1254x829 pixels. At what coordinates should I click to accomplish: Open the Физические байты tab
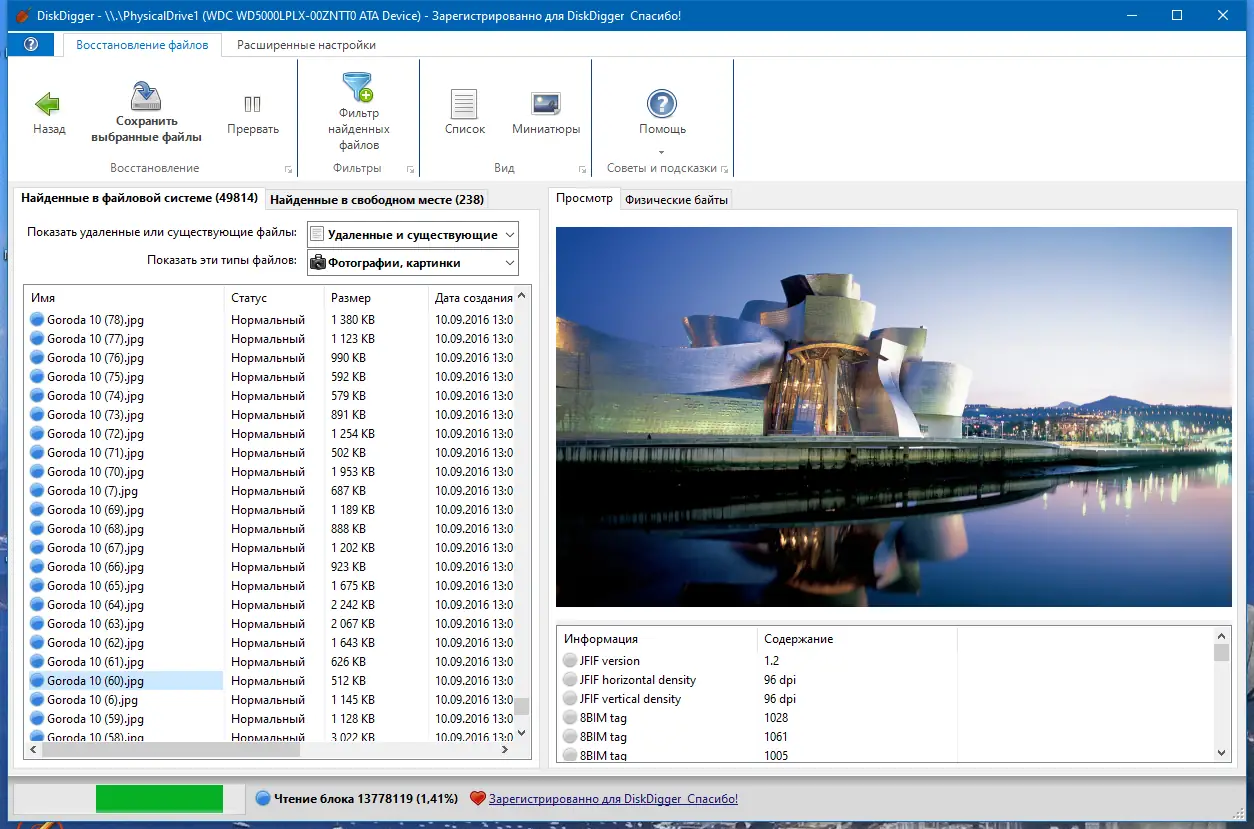pyautogui.click(x=676, y=200)
